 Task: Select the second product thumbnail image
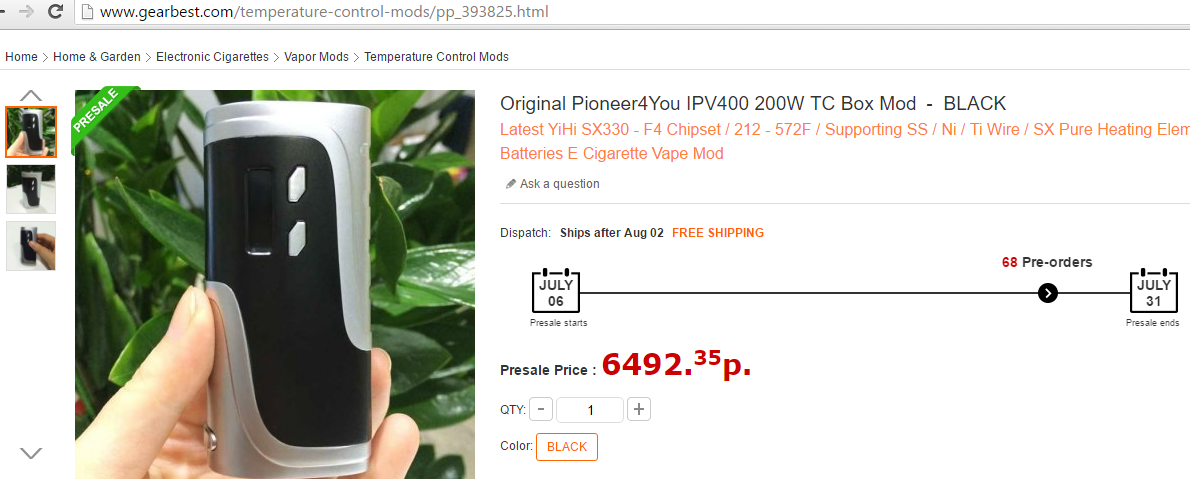coord(31,189)
